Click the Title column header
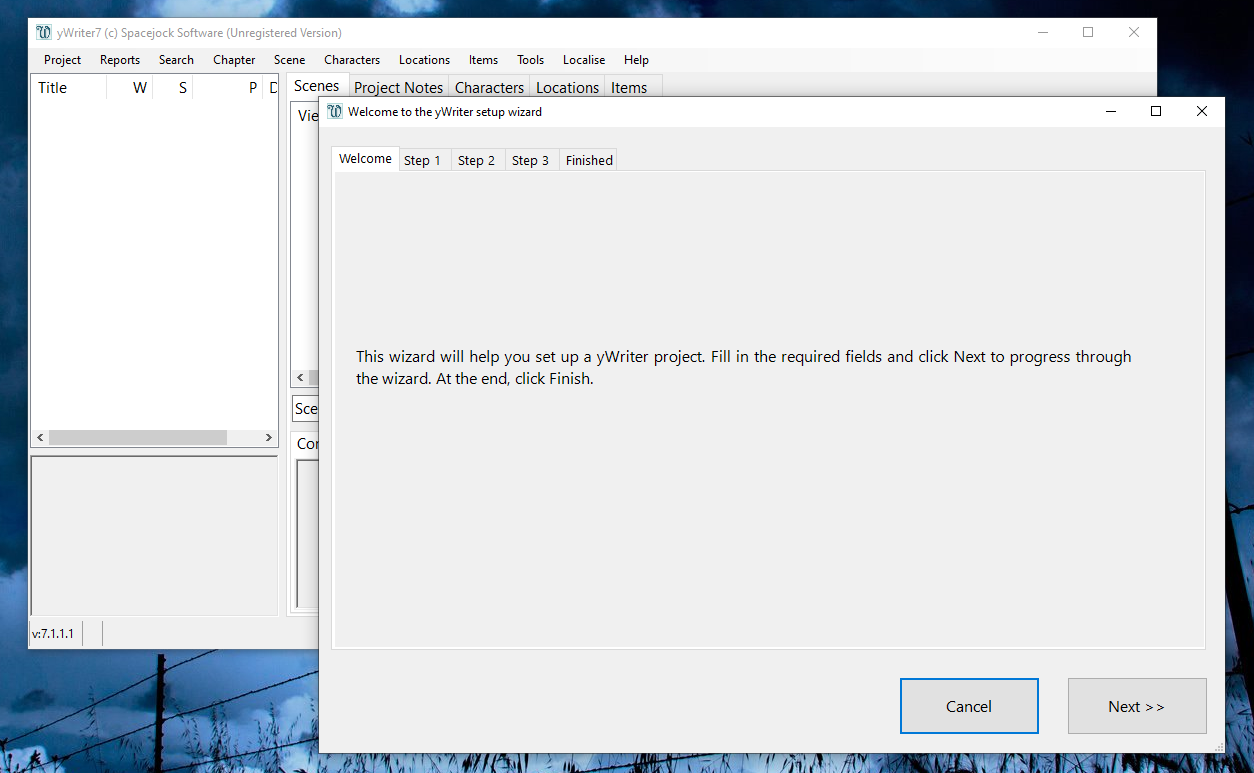Viewport: 1254px width, 773px height. [68, 88]
